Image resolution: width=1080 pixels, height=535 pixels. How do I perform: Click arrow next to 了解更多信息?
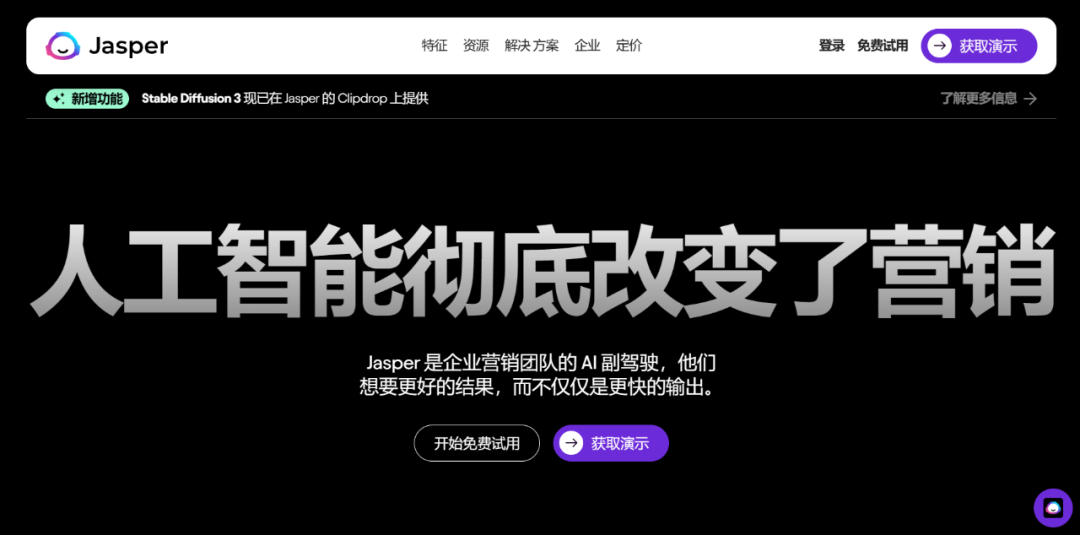click(1030, 98)
